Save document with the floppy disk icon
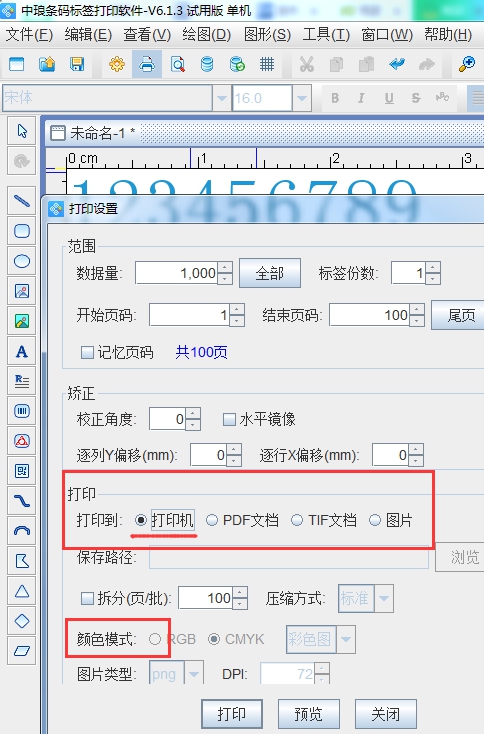 (77, 64)
